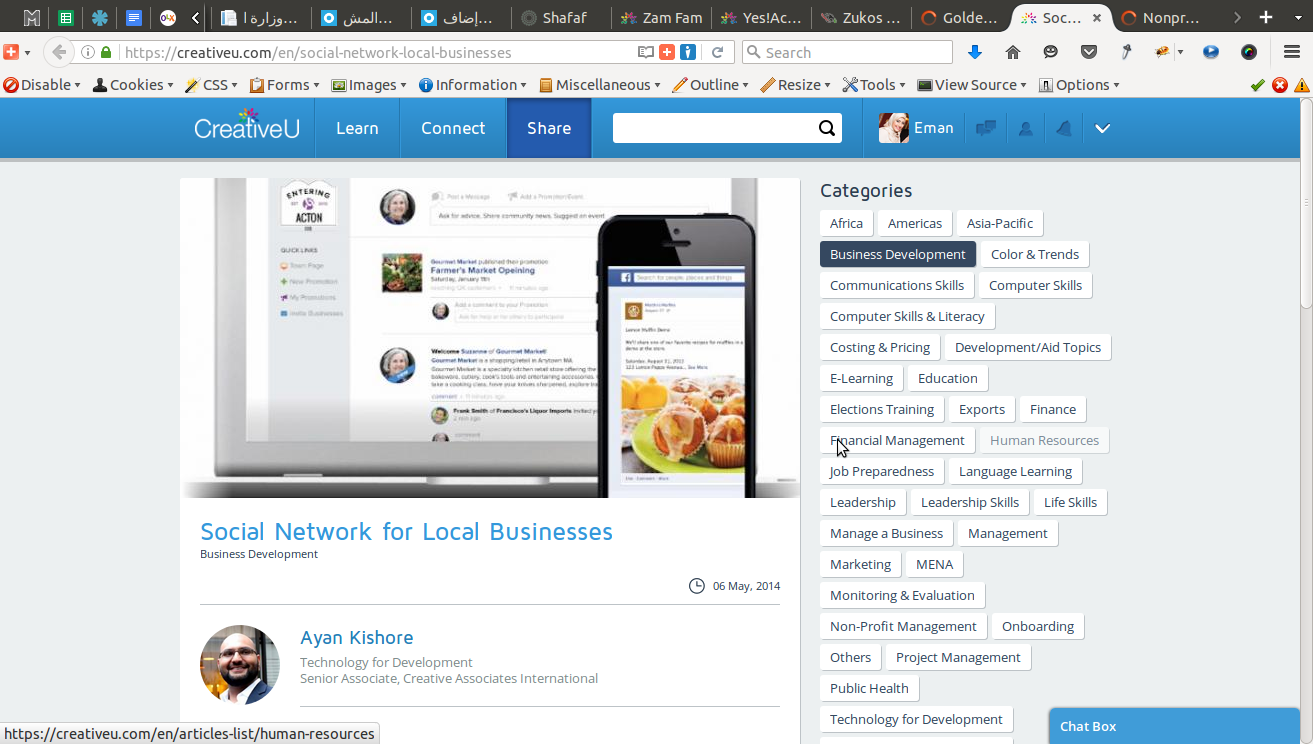Image resolution: width=1313 pixels, height=744 pixels.
Task: Open the friends profile icon in header
Action: coord(1025,128)
